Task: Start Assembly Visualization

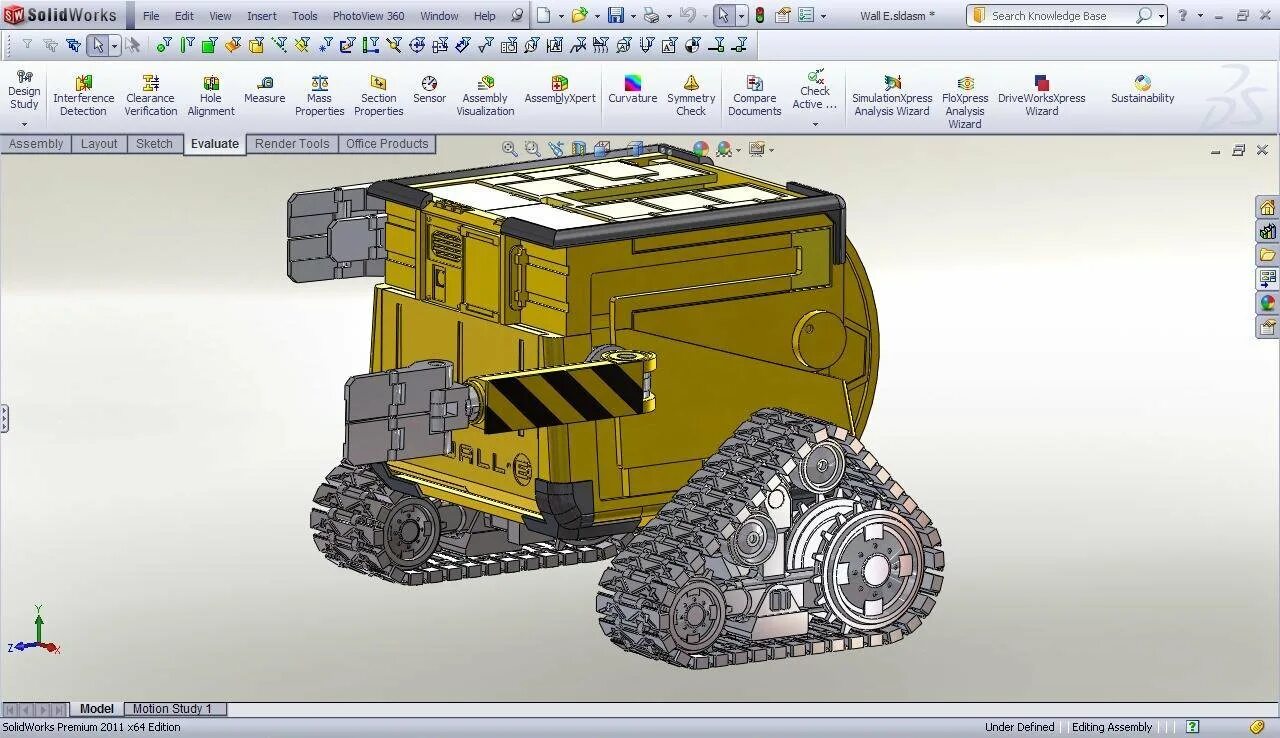Action: [486, 96]
